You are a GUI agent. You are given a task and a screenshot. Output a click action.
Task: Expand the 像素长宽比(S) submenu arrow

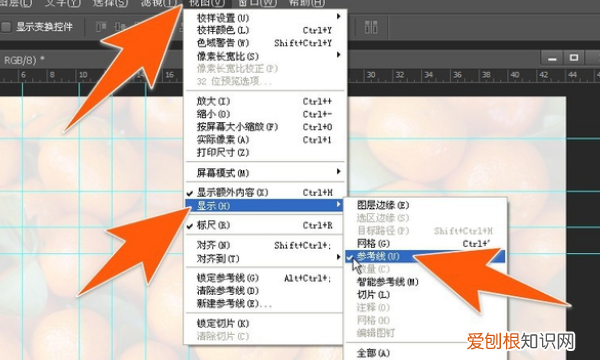click(339, 55)
